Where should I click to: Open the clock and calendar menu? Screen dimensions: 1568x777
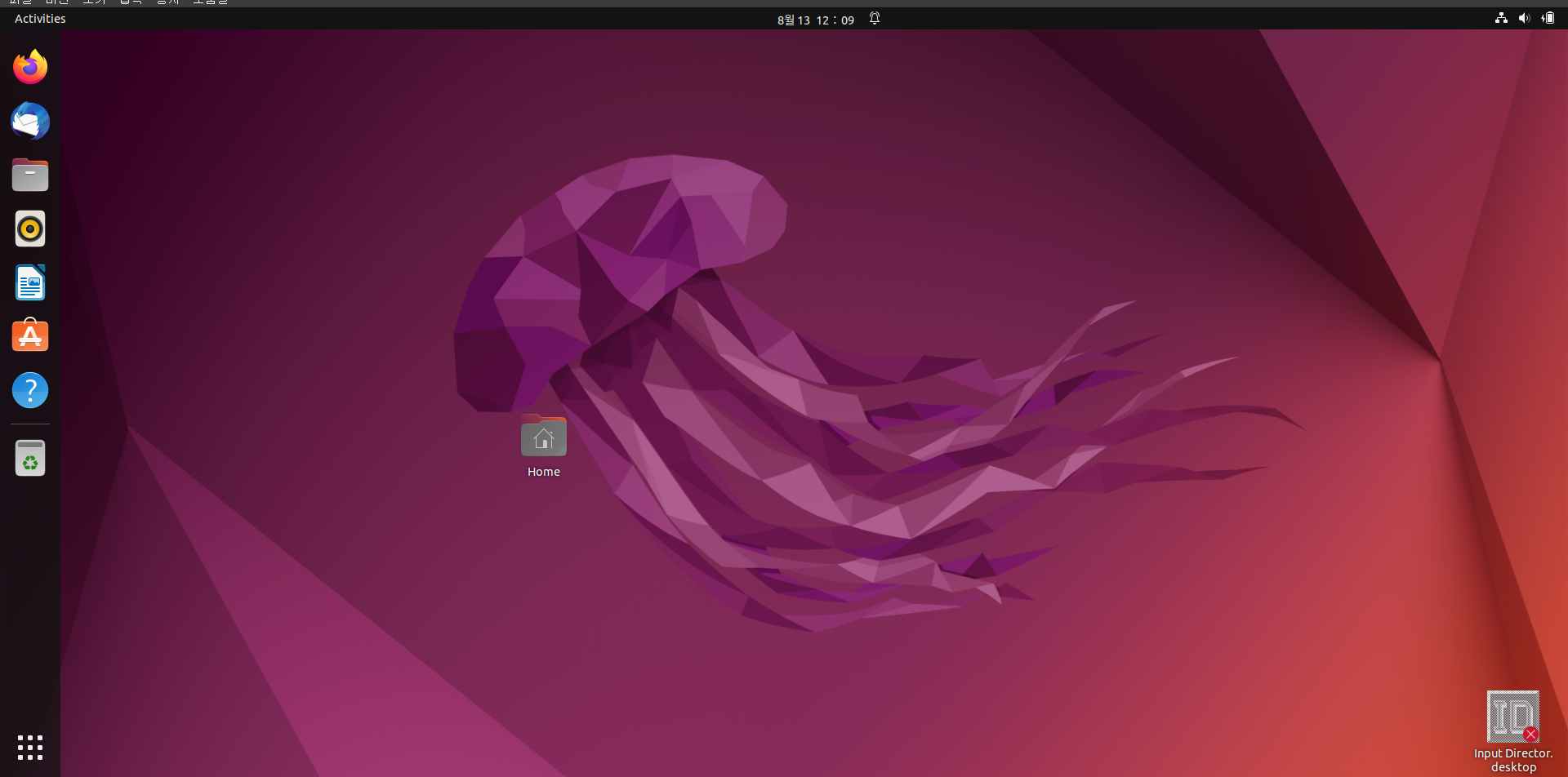pos(815,20)
